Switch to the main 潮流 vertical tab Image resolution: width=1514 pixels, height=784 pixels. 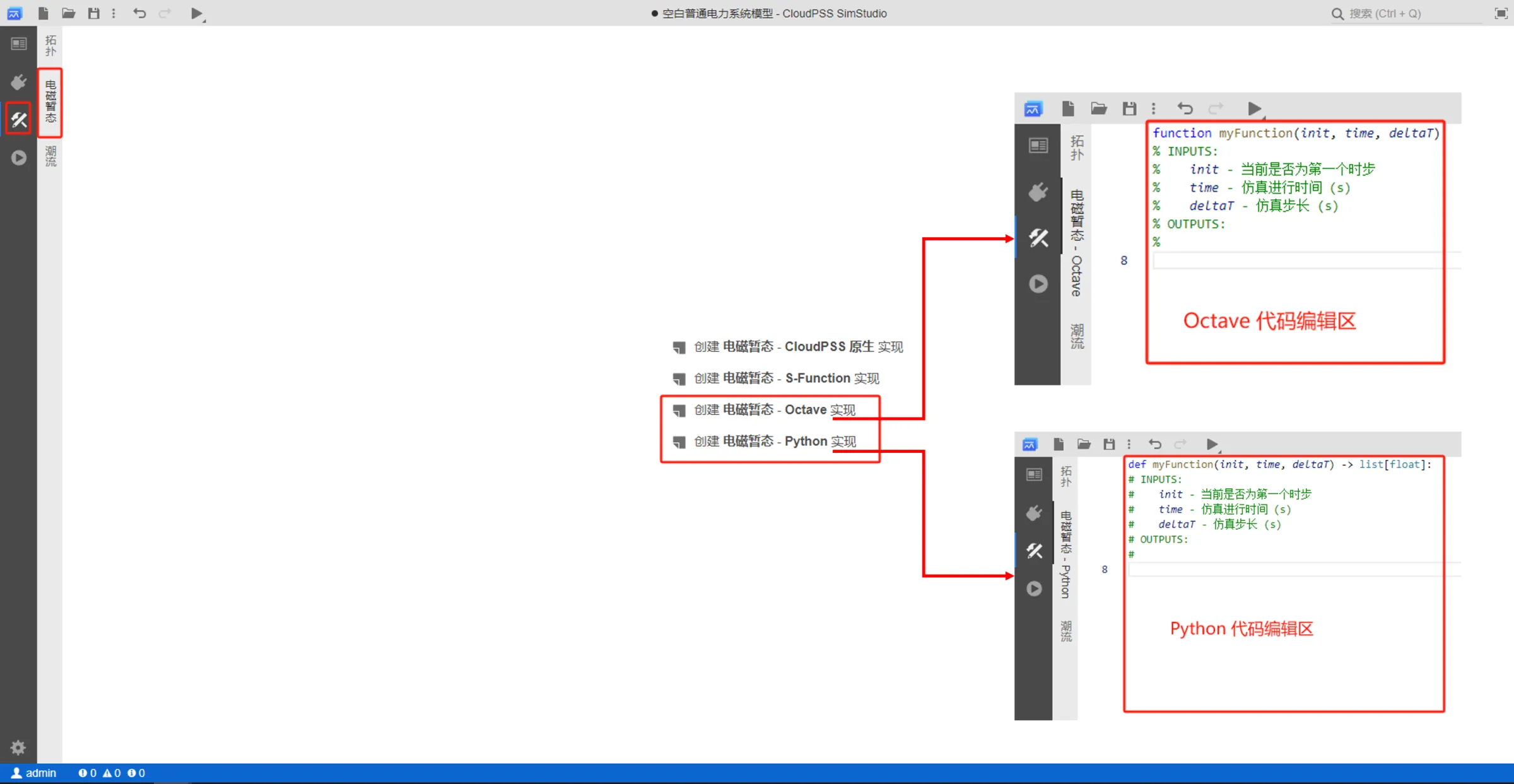[50, 156]
